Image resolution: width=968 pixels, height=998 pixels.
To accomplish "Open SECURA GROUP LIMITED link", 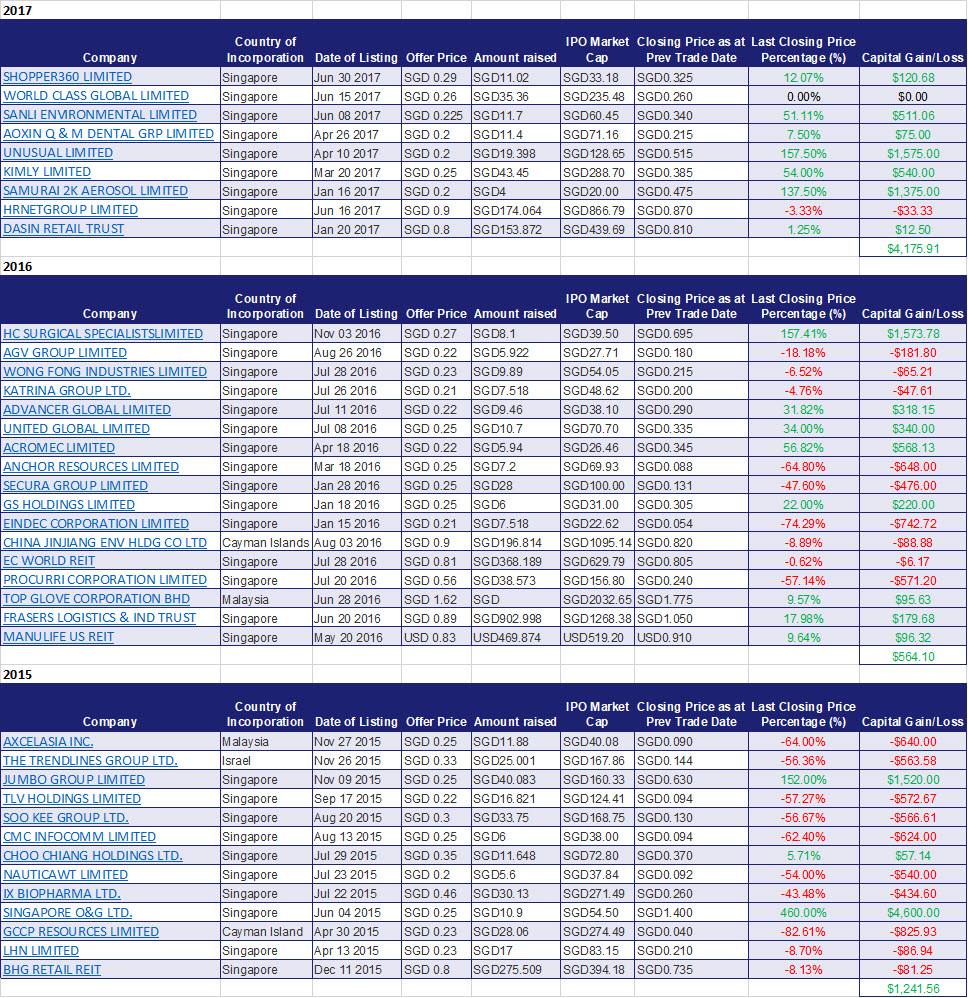I will click(x=76, y=486).
